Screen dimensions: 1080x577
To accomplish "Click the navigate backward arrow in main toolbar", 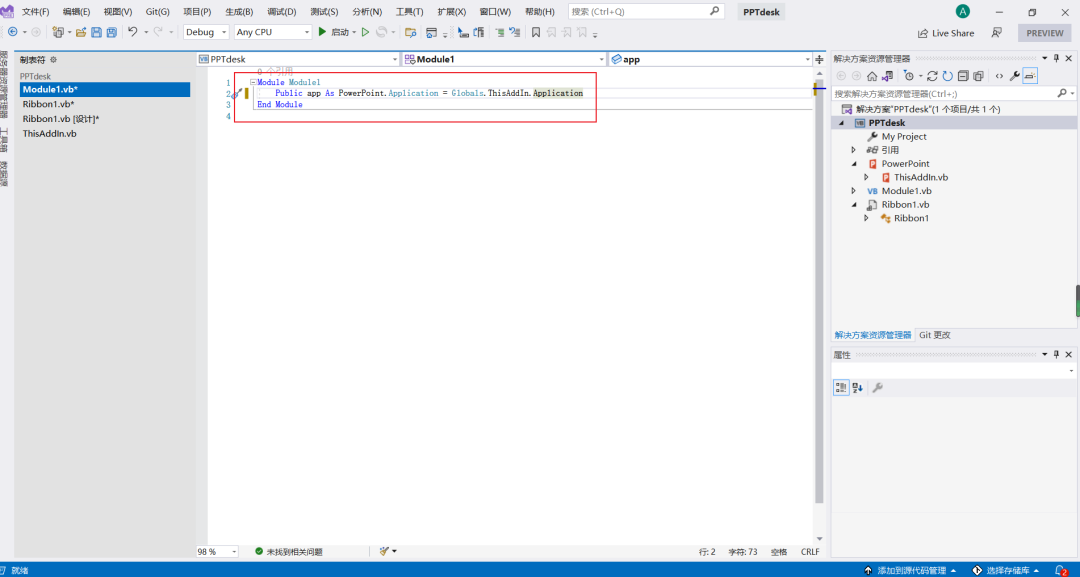I will point(12,32).
